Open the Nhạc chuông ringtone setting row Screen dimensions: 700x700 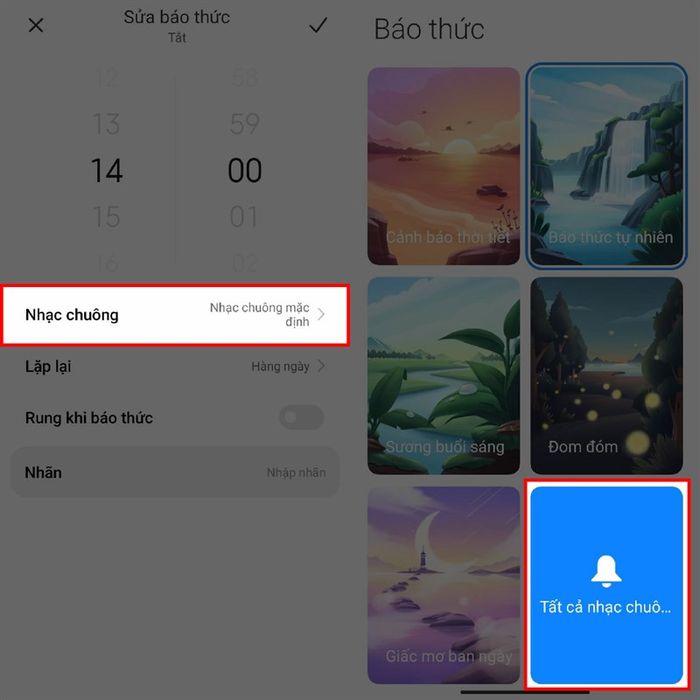175,315
